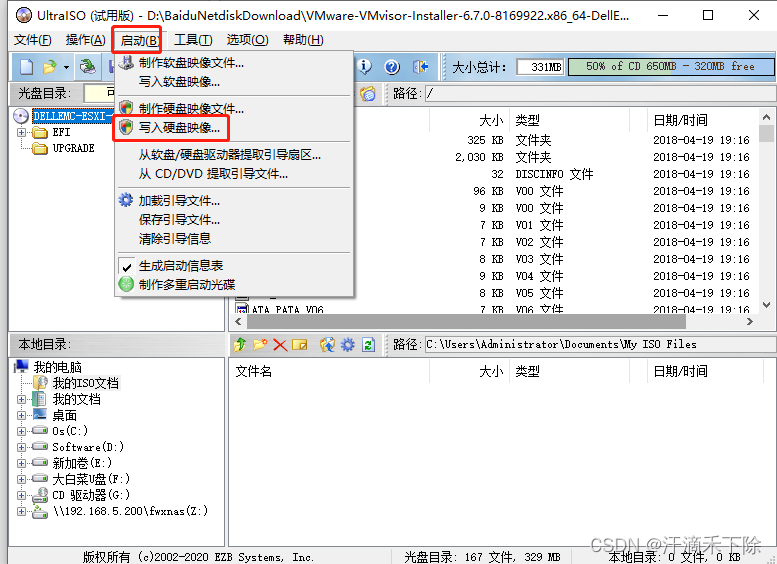This screenshot has width=777, height=564.
Task: Open the 帮助(H) menu
Action: (x=303, y=40)
